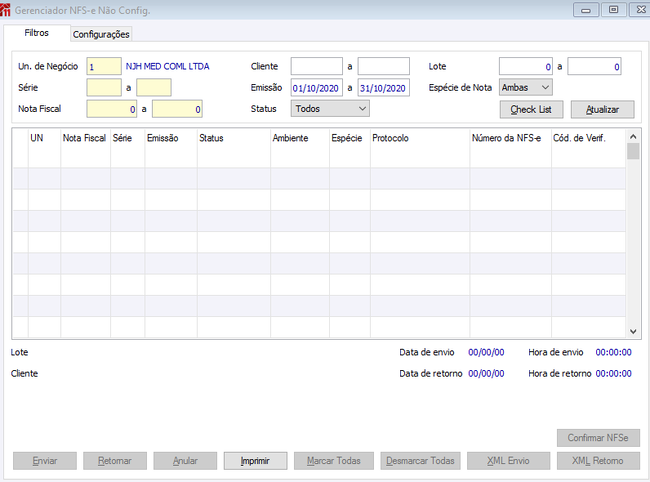
Task: Open the Status dropdown showing Todos
Action: pos(330,109)
